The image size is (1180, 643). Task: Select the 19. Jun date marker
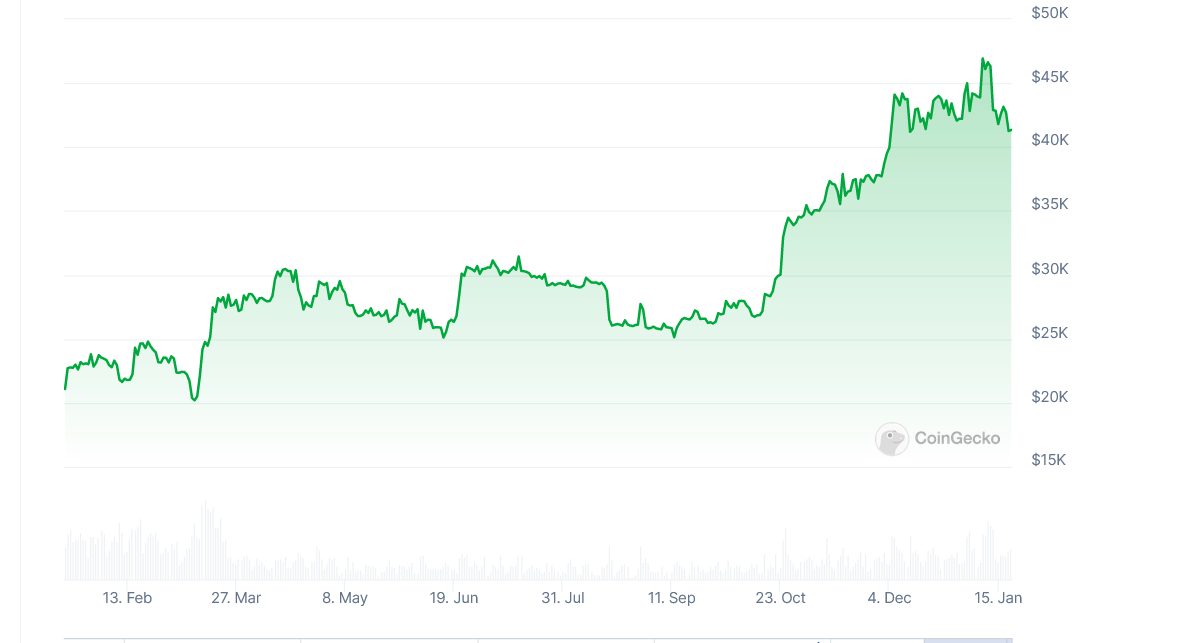[454, 598]
